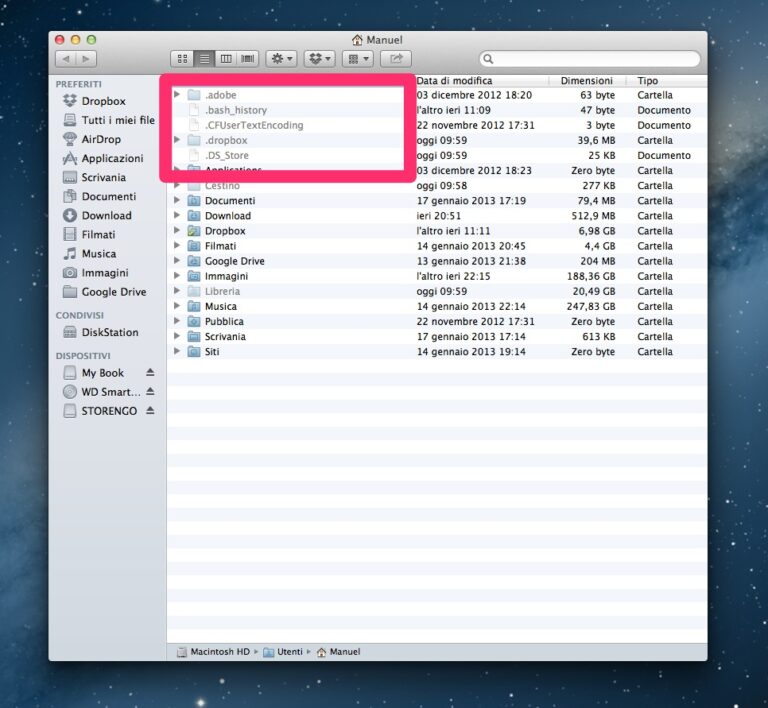The height and width of the screenshot is (708, 768).
Task: Go back with the back arrow
Action: (65, 59)
